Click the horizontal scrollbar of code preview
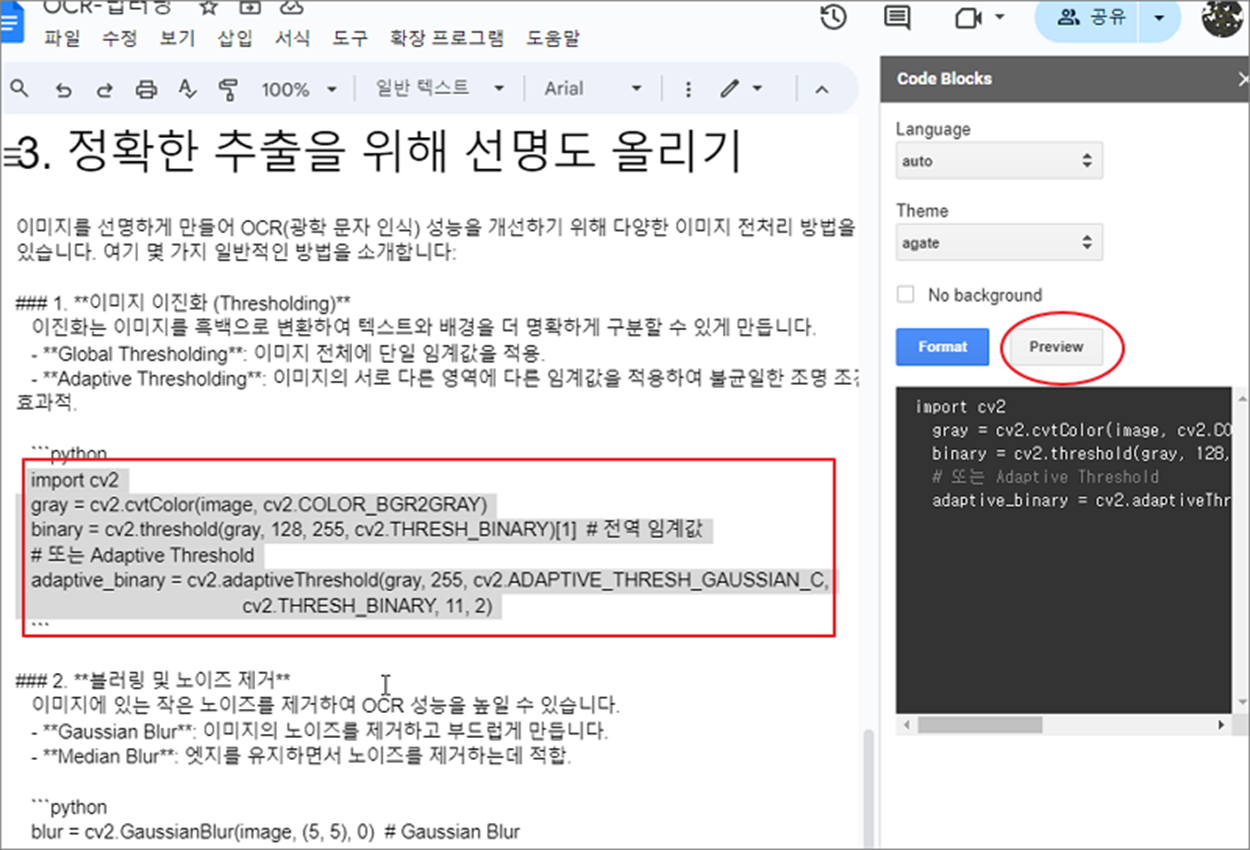 (980, 724)
